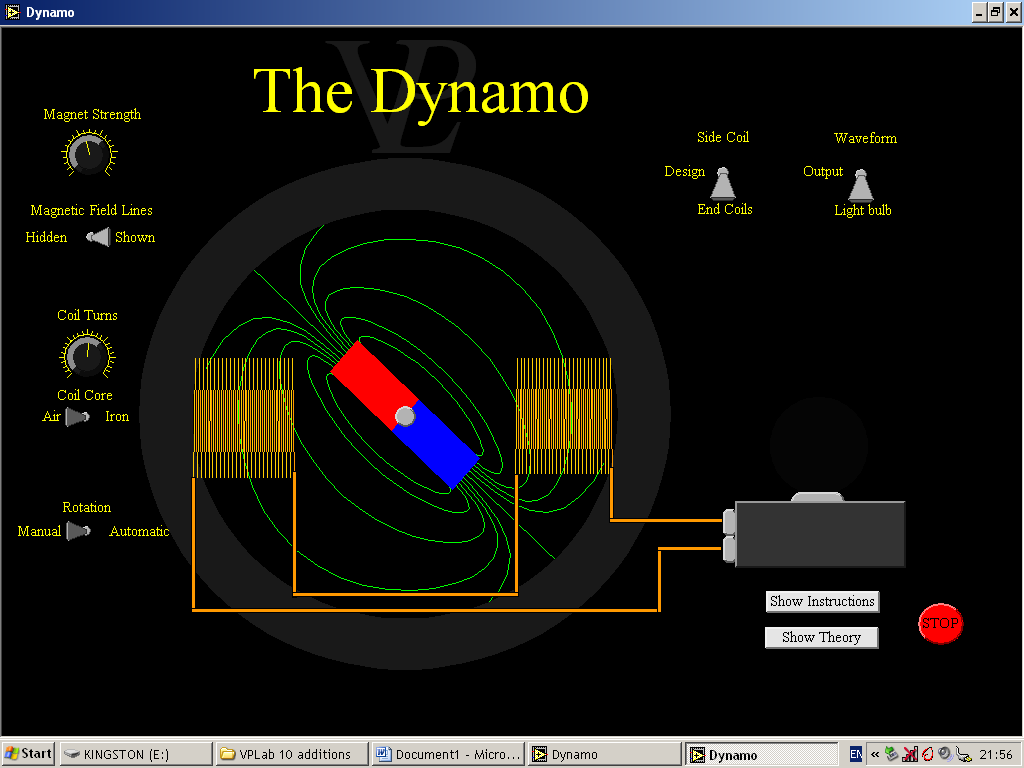The width and height of the screenshot is (1024, 768).
Task: Select the left orange coil winding
Action: [243, 418]
